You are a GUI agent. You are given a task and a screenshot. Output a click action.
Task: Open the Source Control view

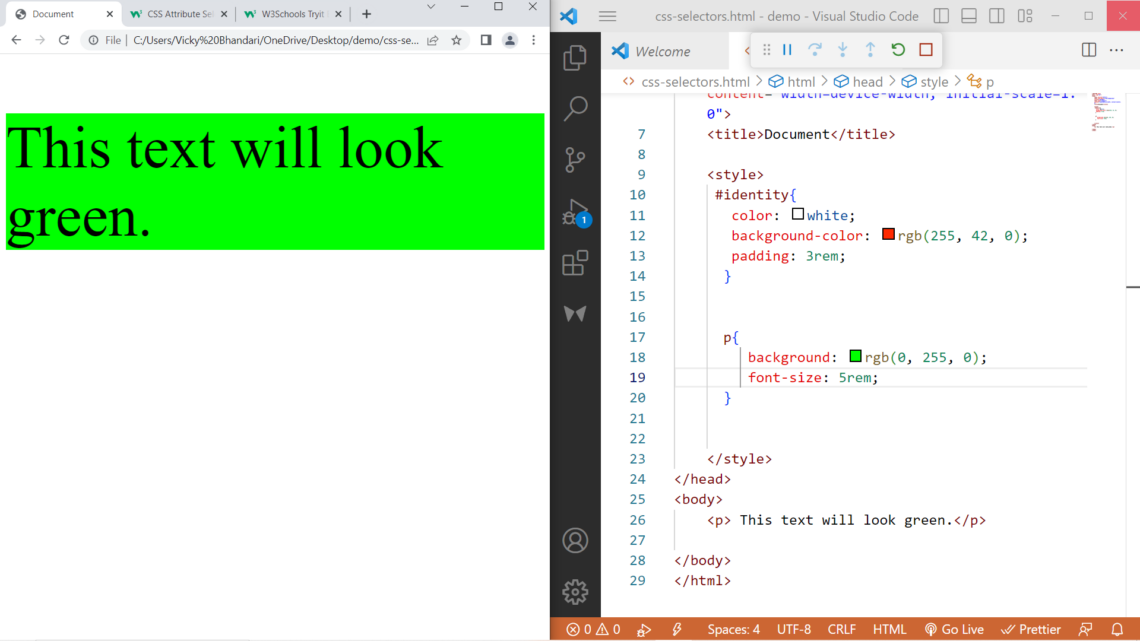coord(575,160)
